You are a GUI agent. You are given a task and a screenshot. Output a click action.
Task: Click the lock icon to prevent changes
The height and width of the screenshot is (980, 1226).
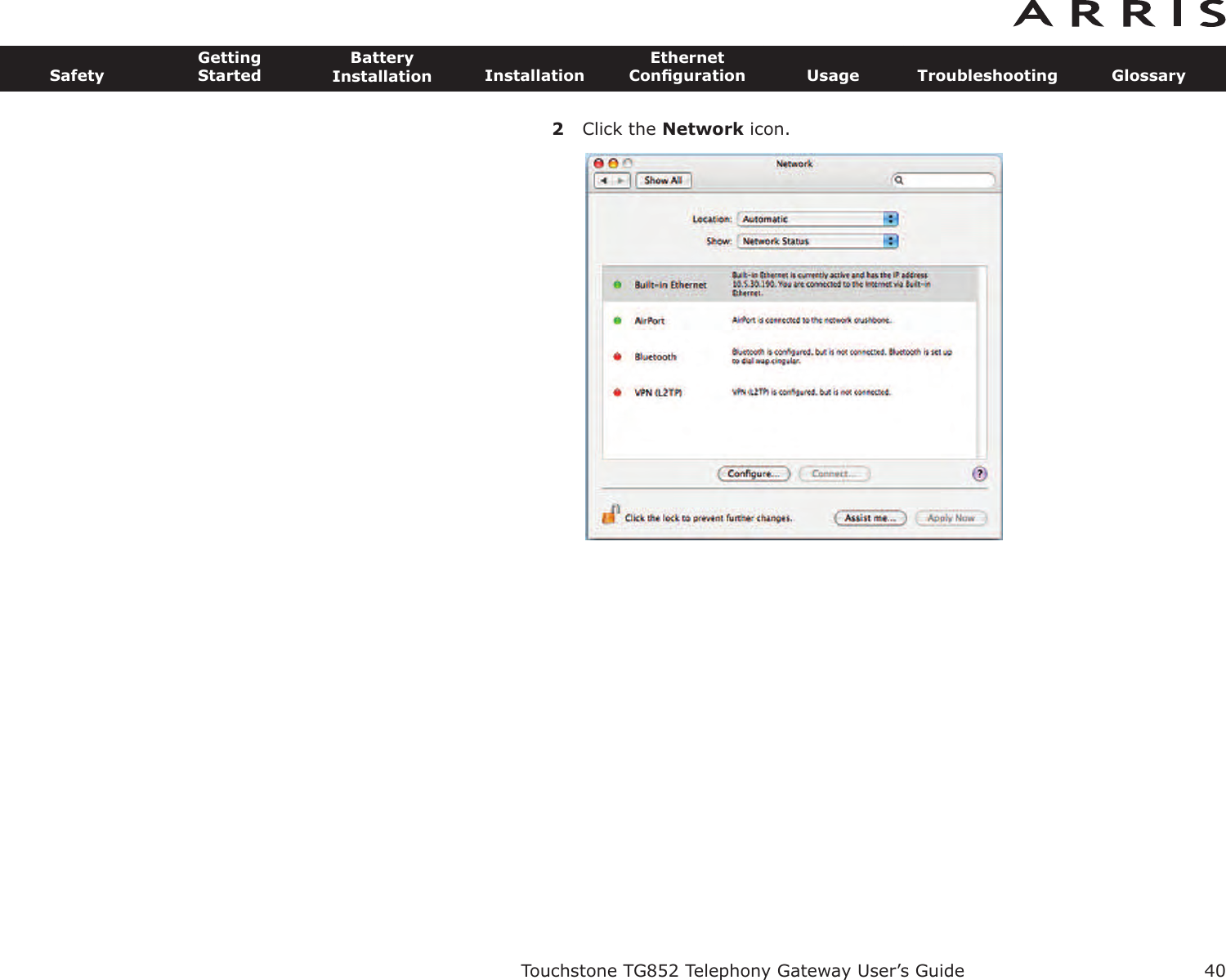pos(611,514)
